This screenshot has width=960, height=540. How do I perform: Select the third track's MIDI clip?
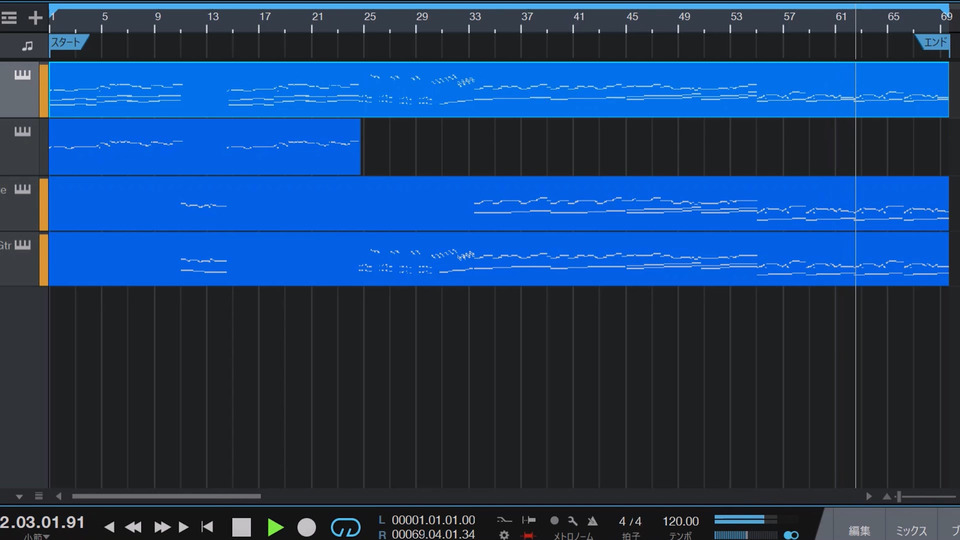pos(498,203)
